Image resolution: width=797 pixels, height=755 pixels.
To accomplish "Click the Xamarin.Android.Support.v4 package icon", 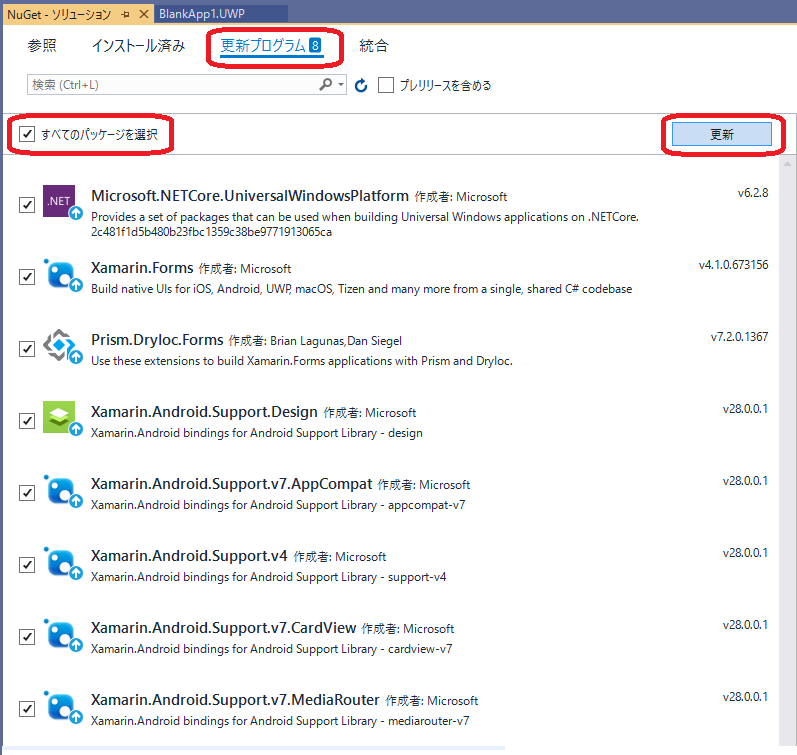I will [x=62, y=563].
